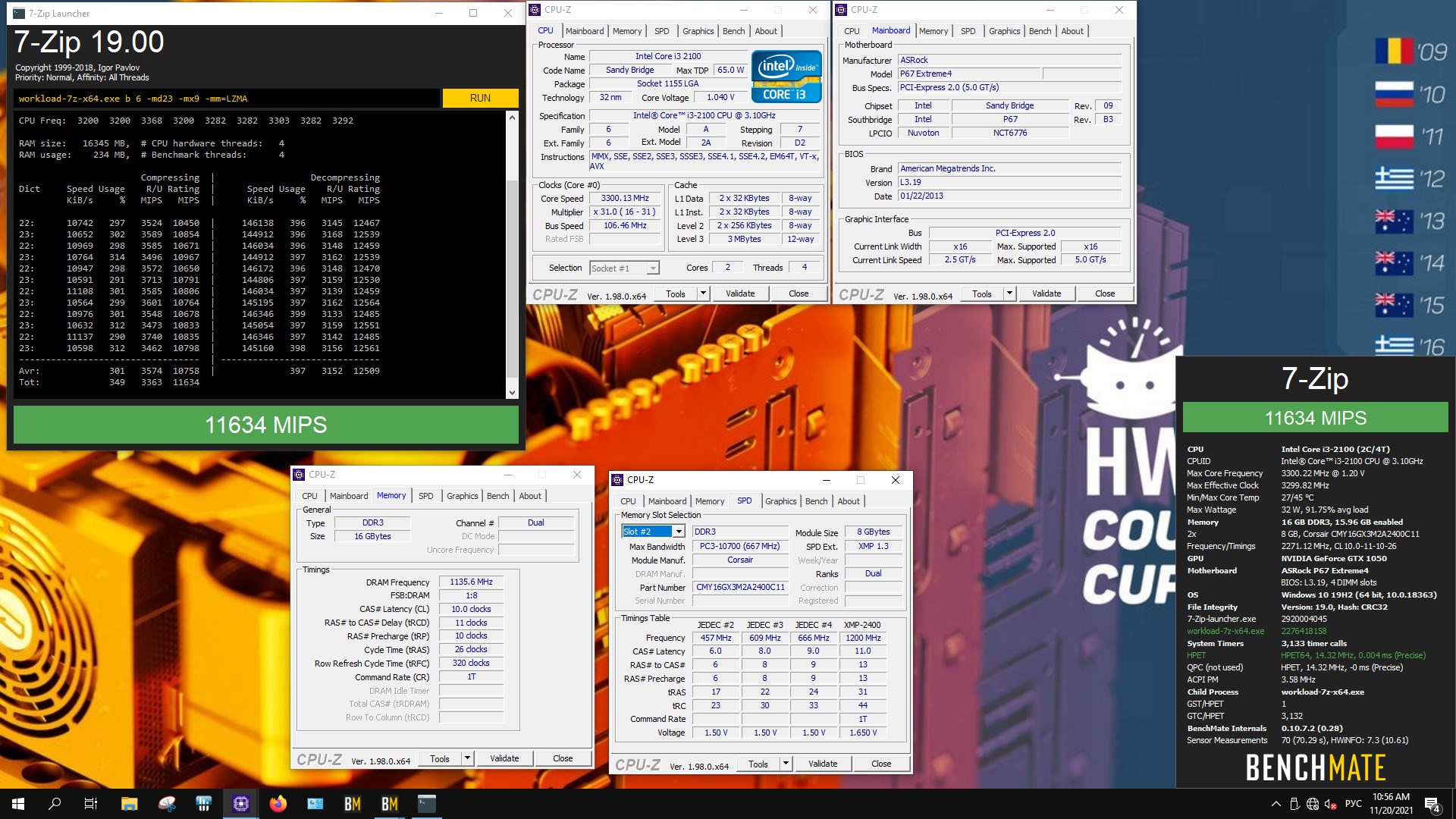This screenshot has width=1456, height=819.
Task: Open the Windows Start menu
Action: [x=18, y=804]
